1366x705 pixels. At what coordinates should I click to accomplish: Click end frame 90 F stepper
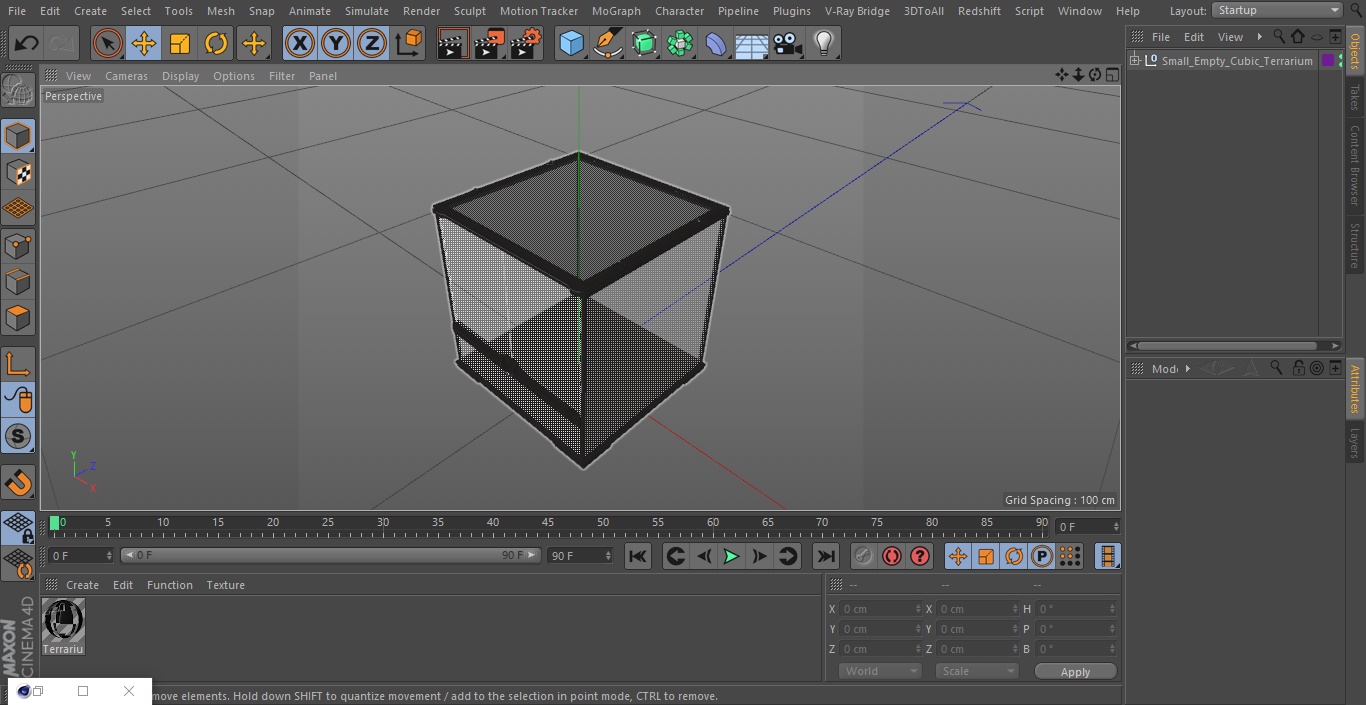[608, 555]
